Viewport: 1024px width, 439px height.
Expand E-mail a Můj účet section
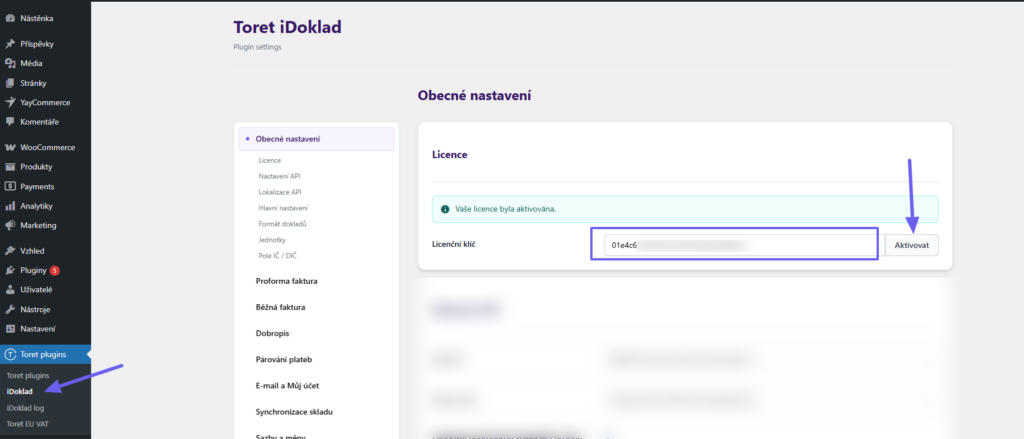pyautogui.click(x=287, y=385)
